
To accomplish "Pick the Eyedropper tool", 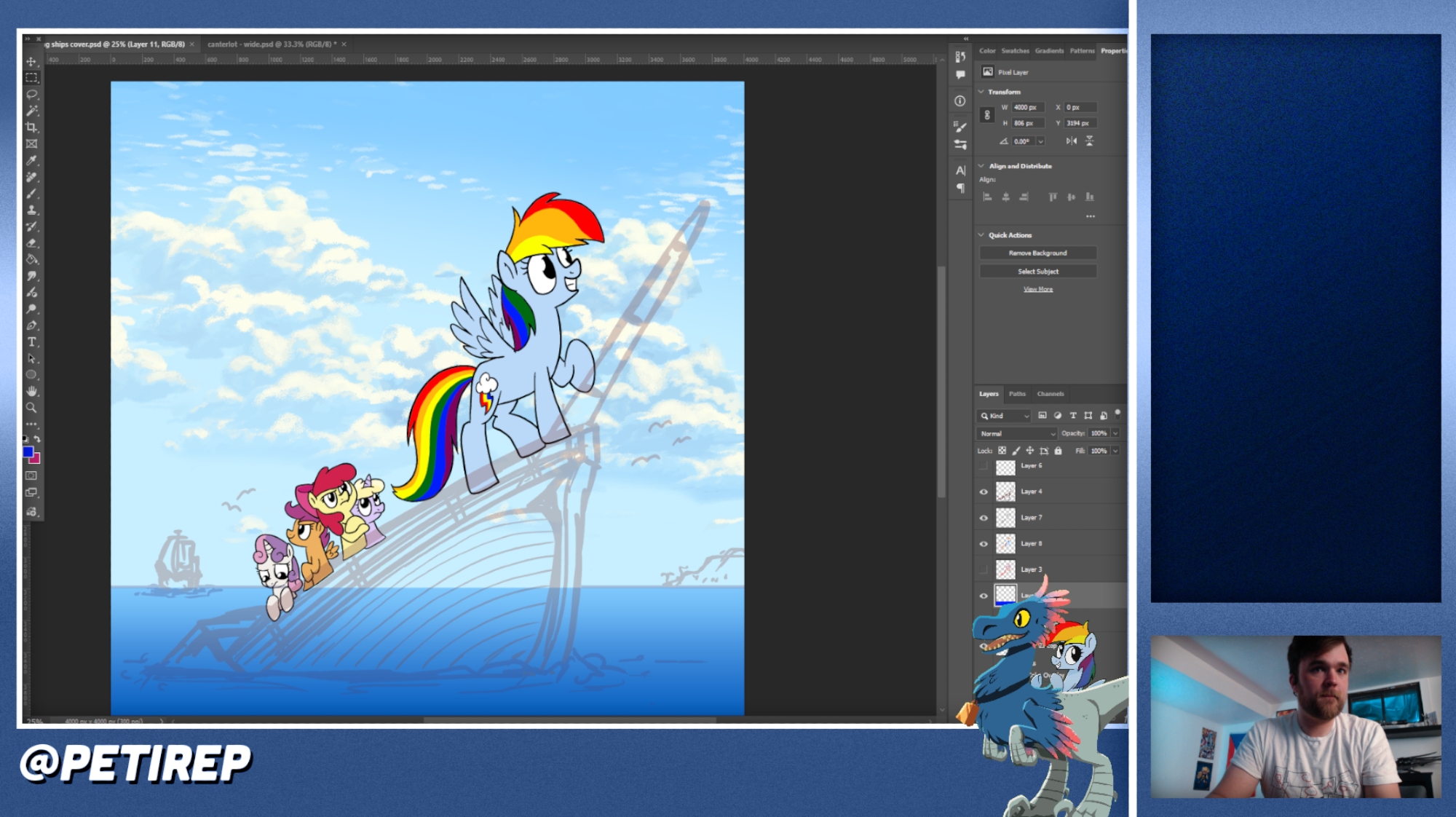I will [31, 160].
